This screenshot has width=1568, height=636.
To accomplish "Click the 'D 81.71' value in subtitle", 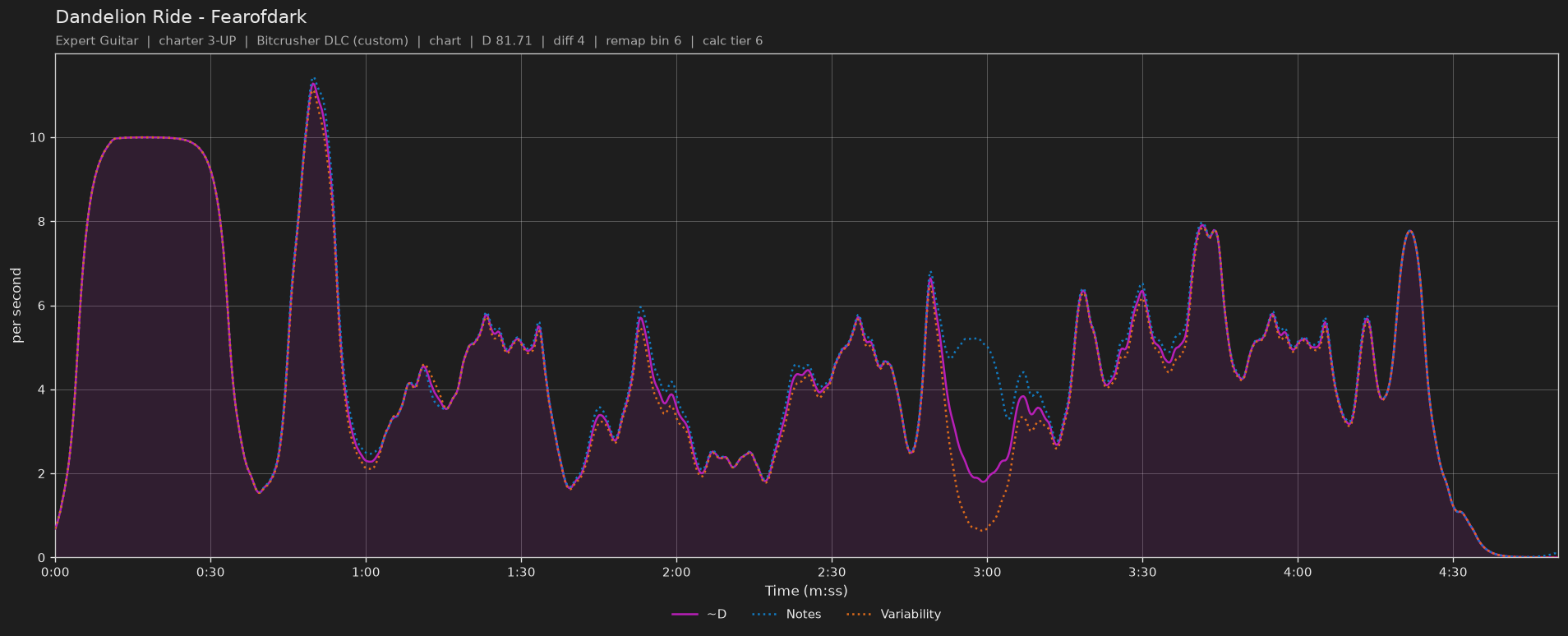I will (507, 40).
